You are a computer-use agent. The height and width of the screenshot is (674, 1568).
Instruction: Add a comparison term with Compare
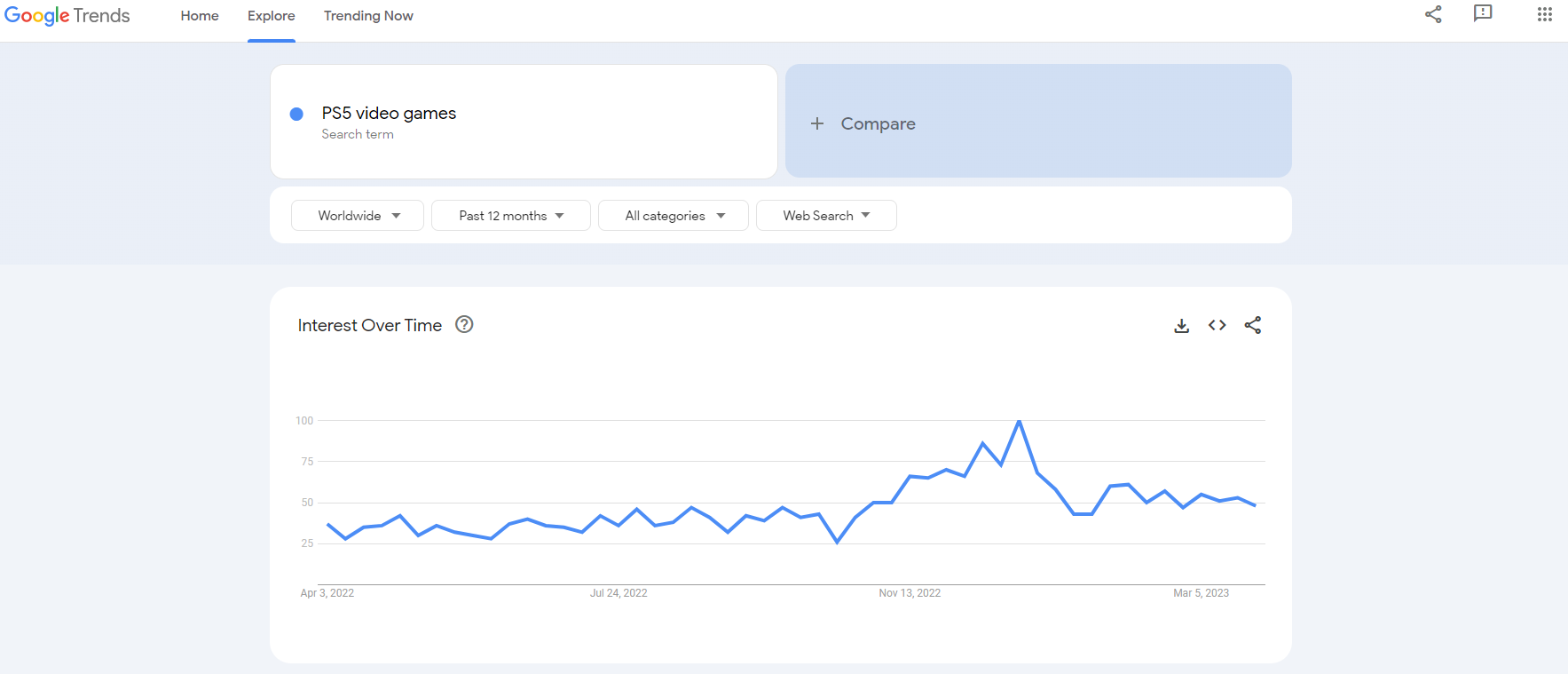point(1038,121)
